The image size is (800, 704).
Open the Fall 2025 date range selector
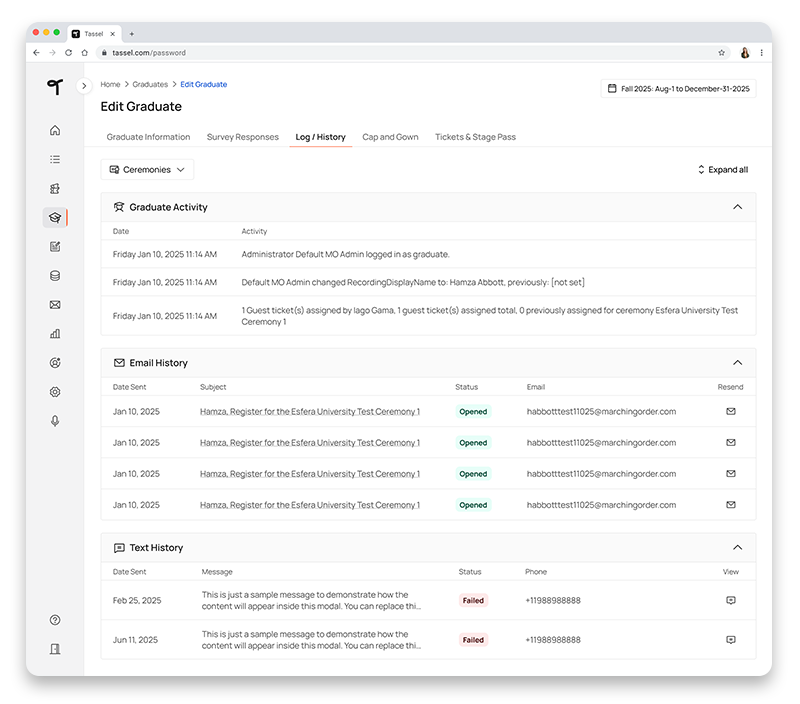(678, 89)
